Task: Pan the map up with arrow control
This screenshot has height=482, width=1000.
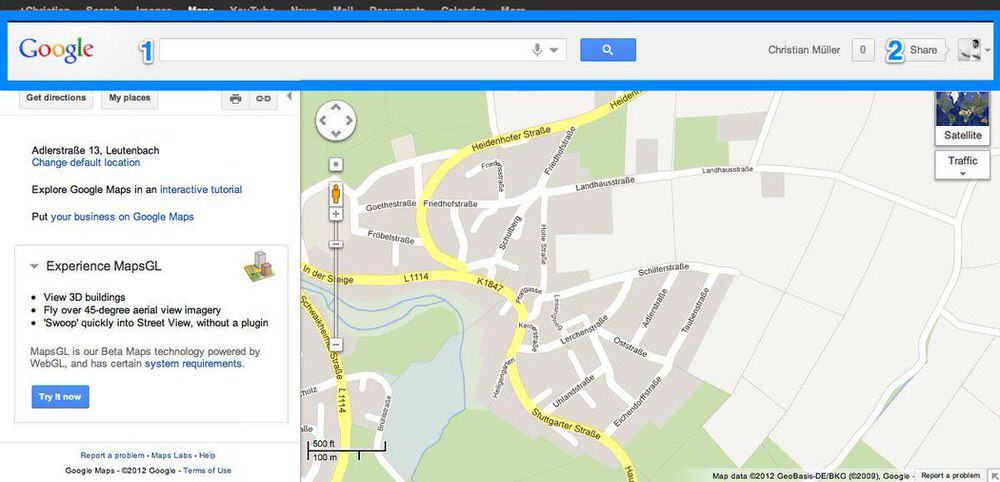Action: click(x=336, y=107)
